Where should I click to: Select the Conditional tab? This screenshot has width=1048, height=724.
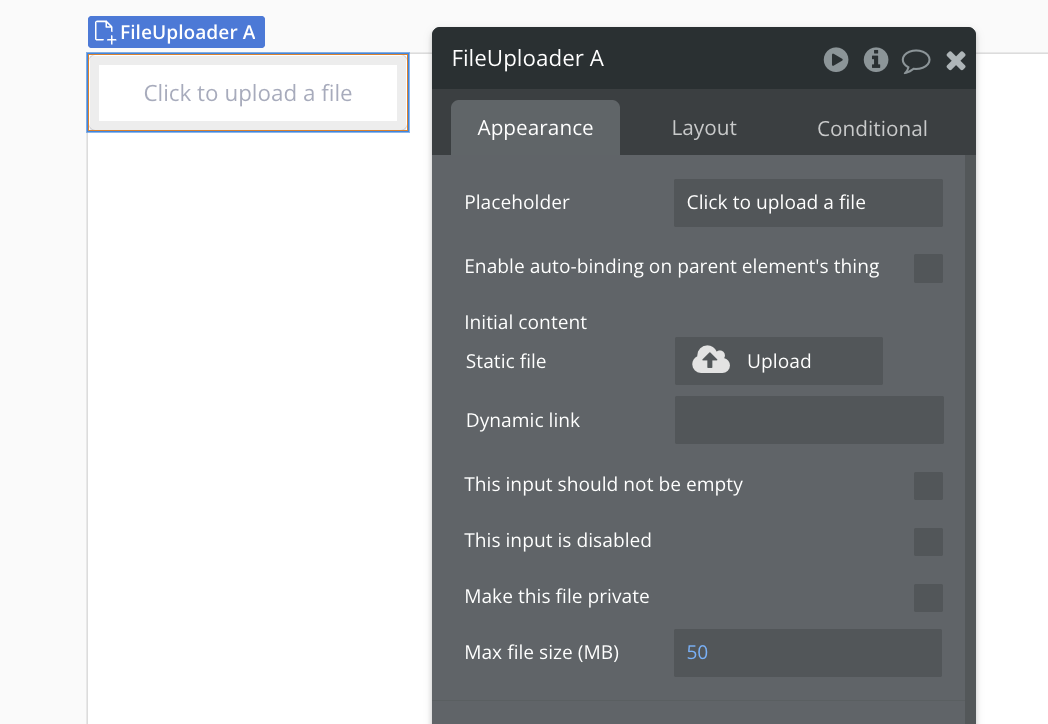point(872,129)
